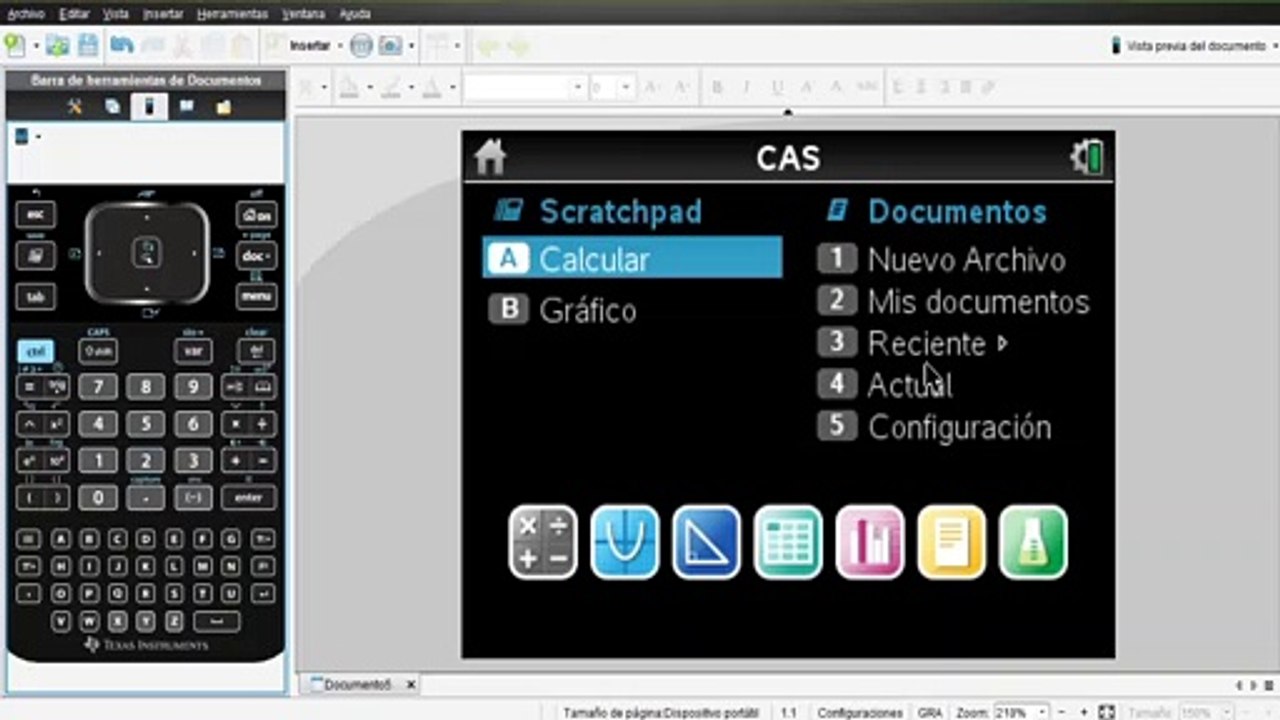Screen dimensions: 1280x720
Task: Open the page sorter icon in the Documents toolbar
Action: [x=112, y=107]
